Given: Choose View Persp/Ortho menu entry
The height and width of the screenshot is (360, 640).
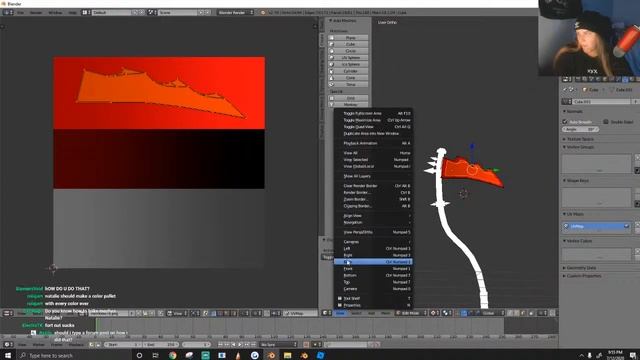Looking at the screenshot, I should tap(373, 232).
